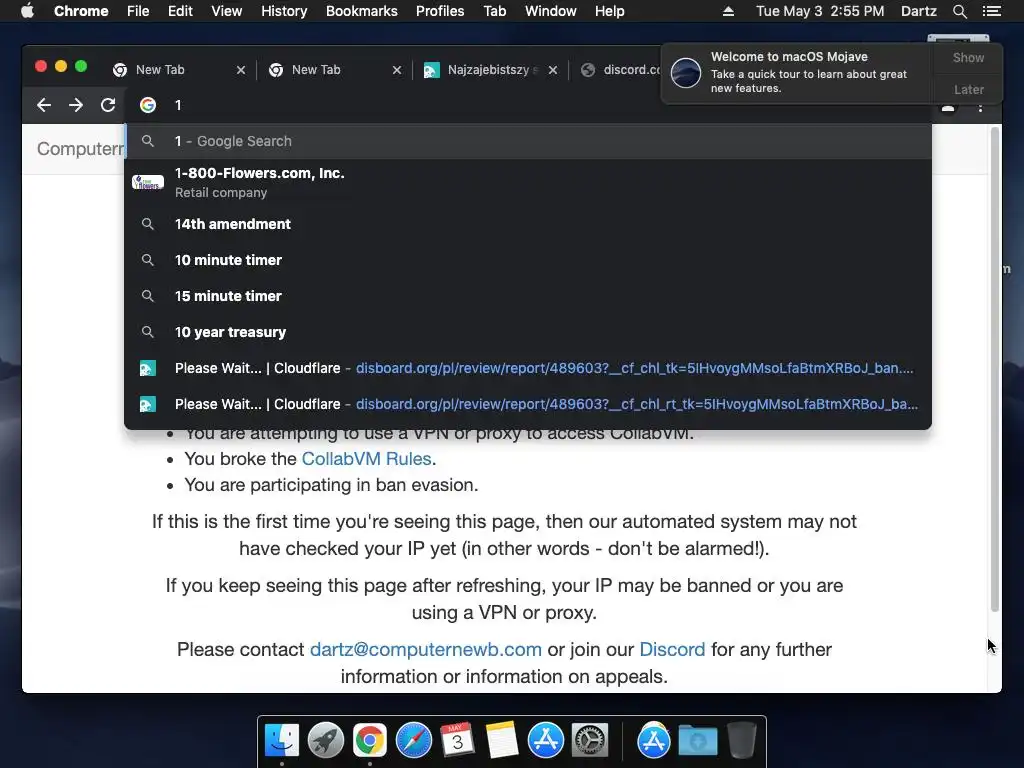Open the second Cloudflare disboard.org suggestion
1024x768 pixels.
(x=528, y=404)
